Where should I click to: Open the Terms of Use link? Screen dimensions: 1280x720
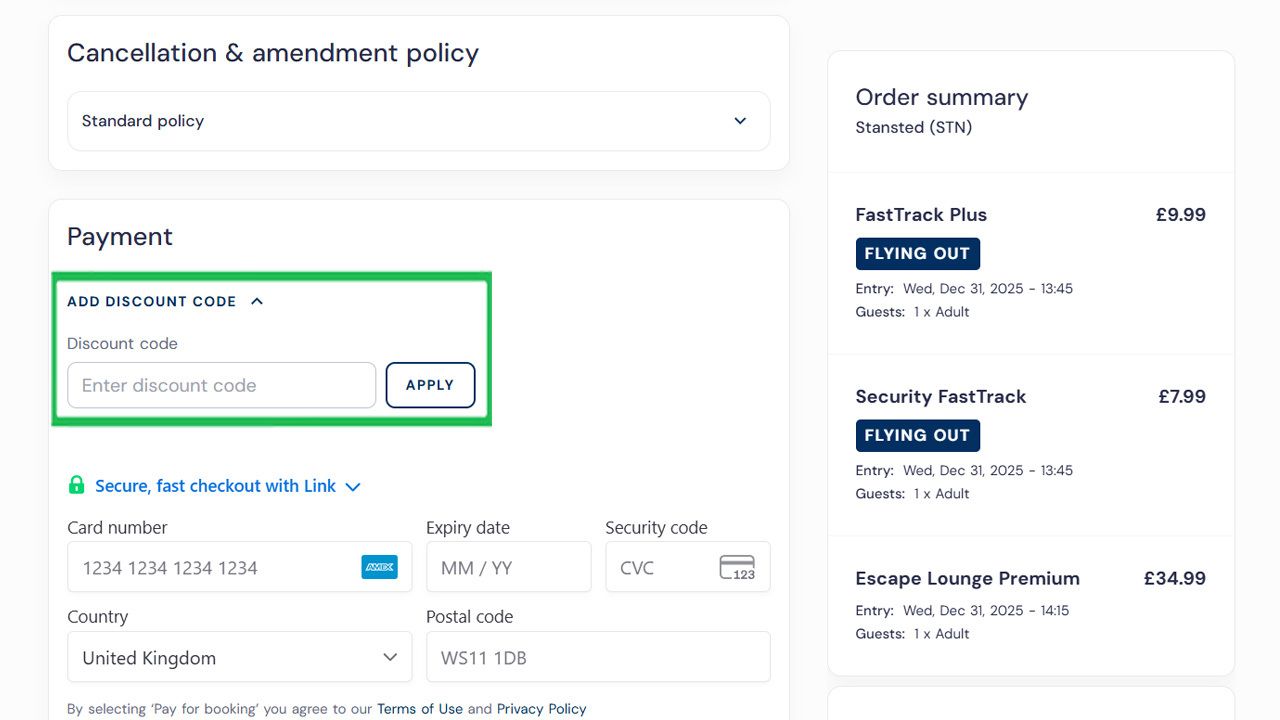click(x=420, y=709)
